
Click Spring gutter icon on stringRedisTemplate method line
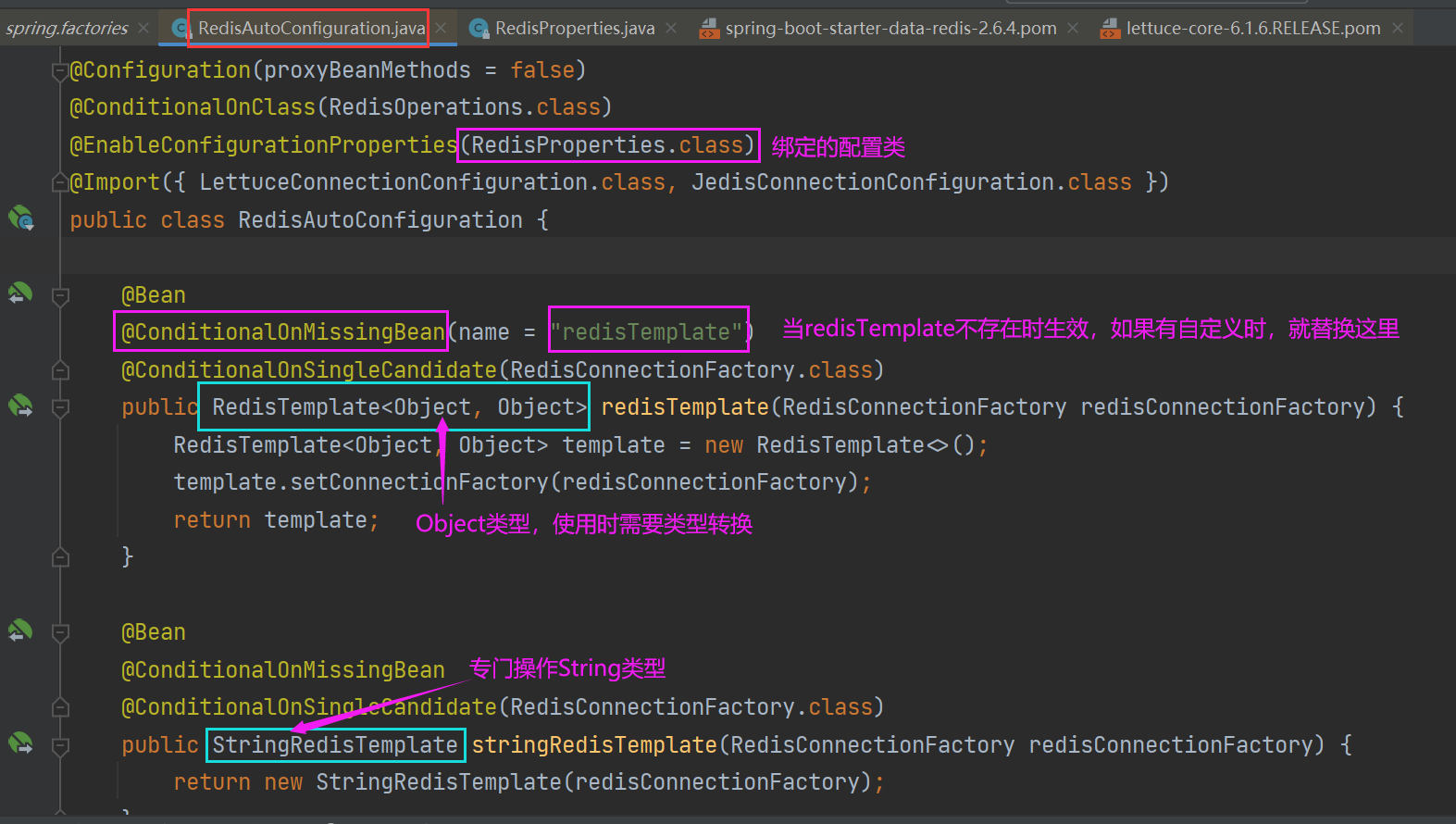pyautogui.click(x=20, y=743)
